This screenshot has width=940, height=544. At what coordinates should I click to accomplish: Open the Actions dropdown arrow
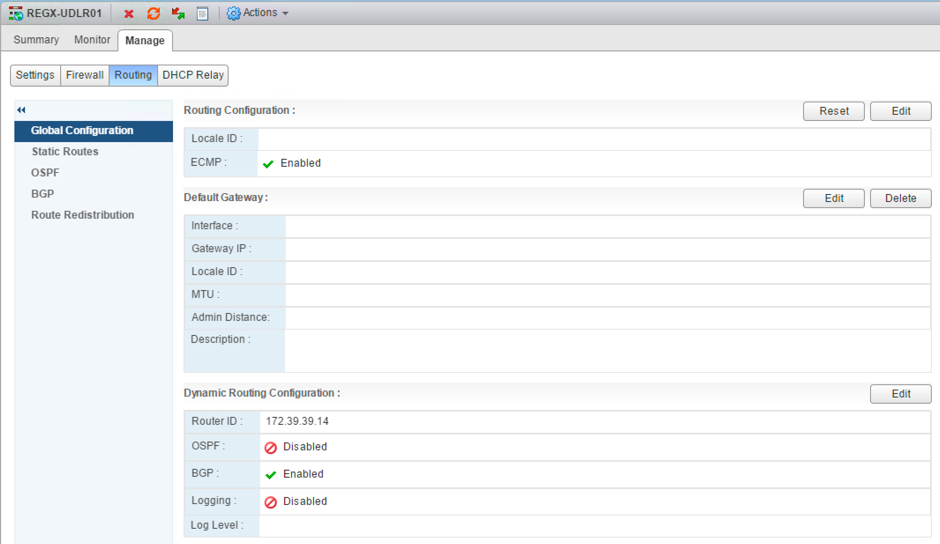pyautogui.click(x=285, y=14)
